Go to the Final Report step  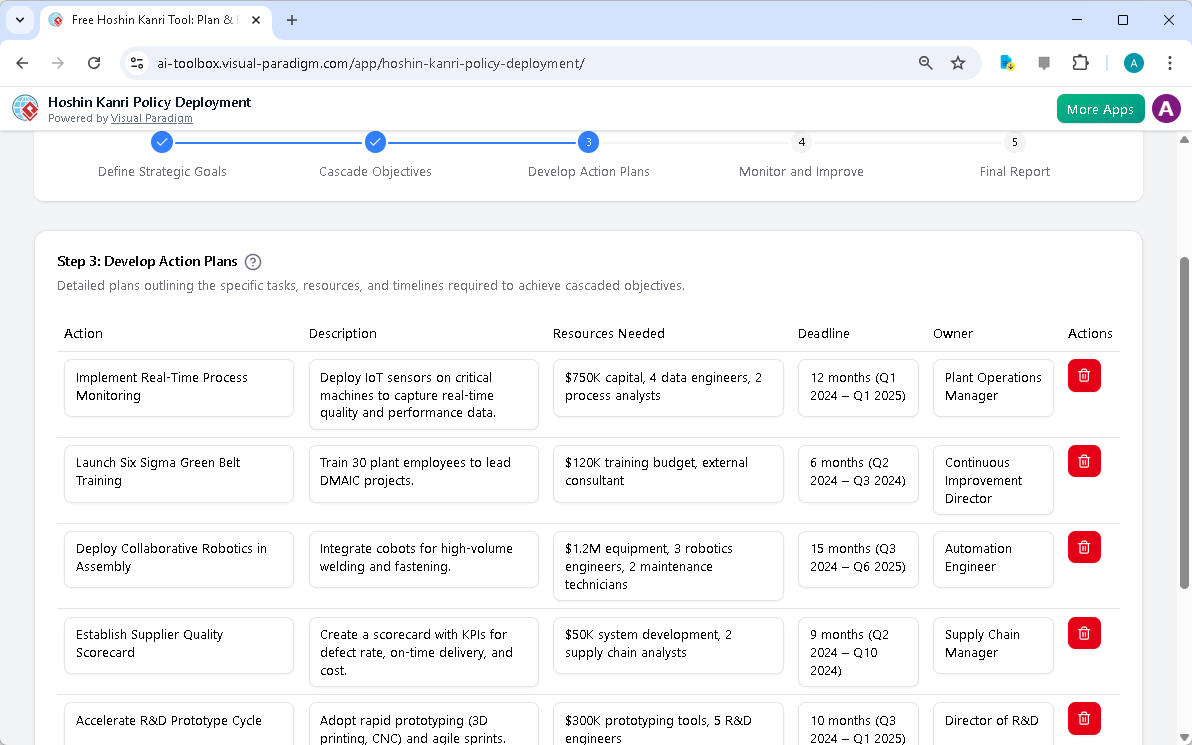pos(1014,142)
